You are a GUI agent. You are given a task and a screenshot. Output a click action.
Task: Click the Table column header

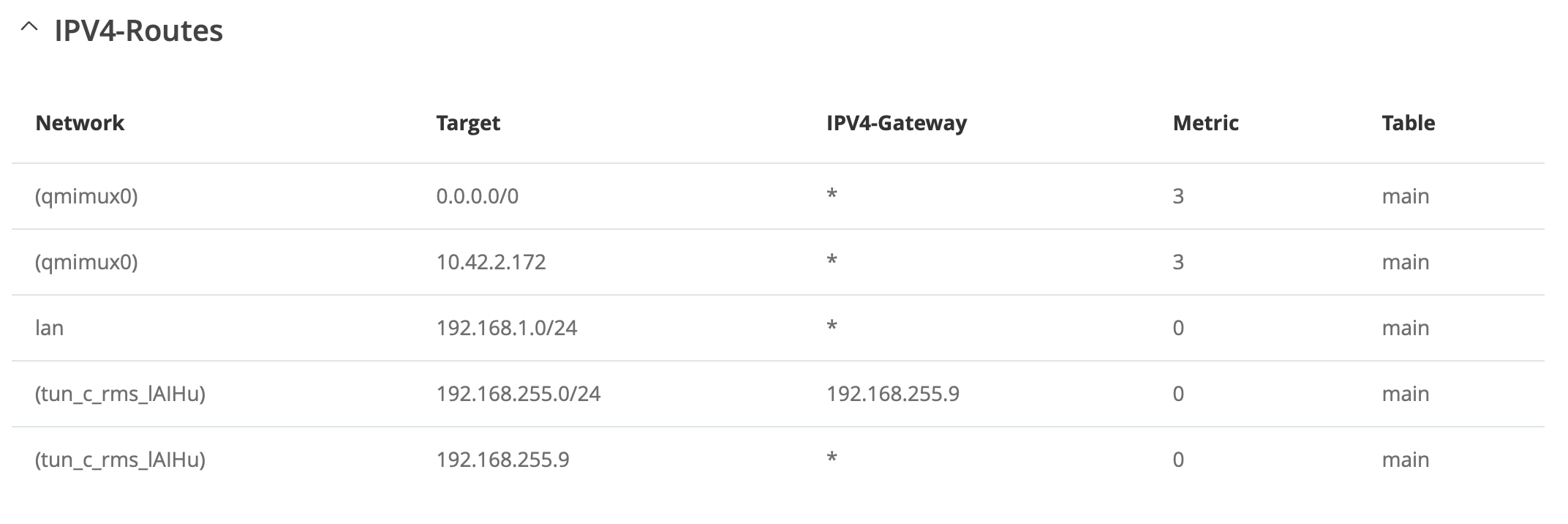pos(1408,123)
